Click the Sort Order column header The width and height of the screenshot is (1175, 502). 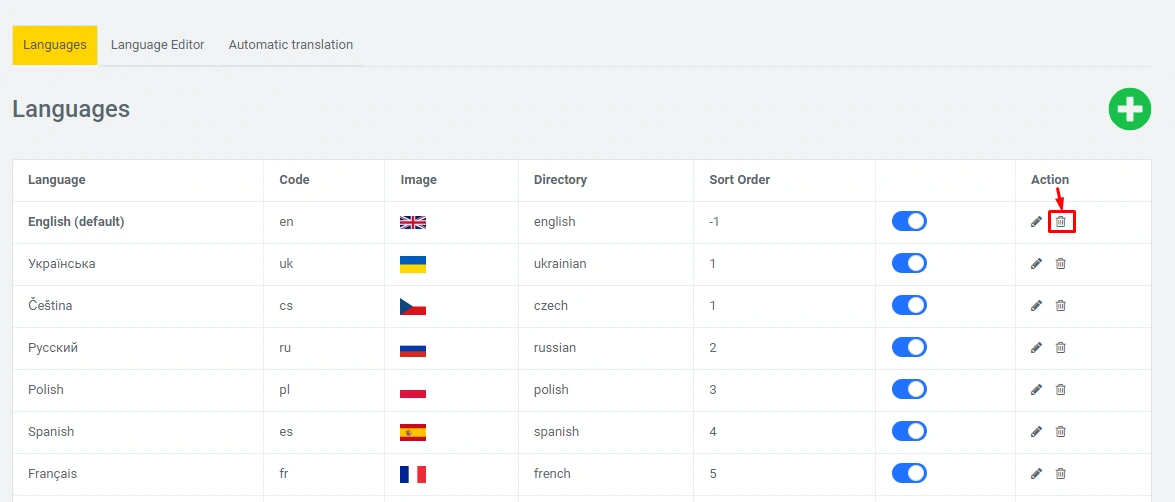[739, 180]
